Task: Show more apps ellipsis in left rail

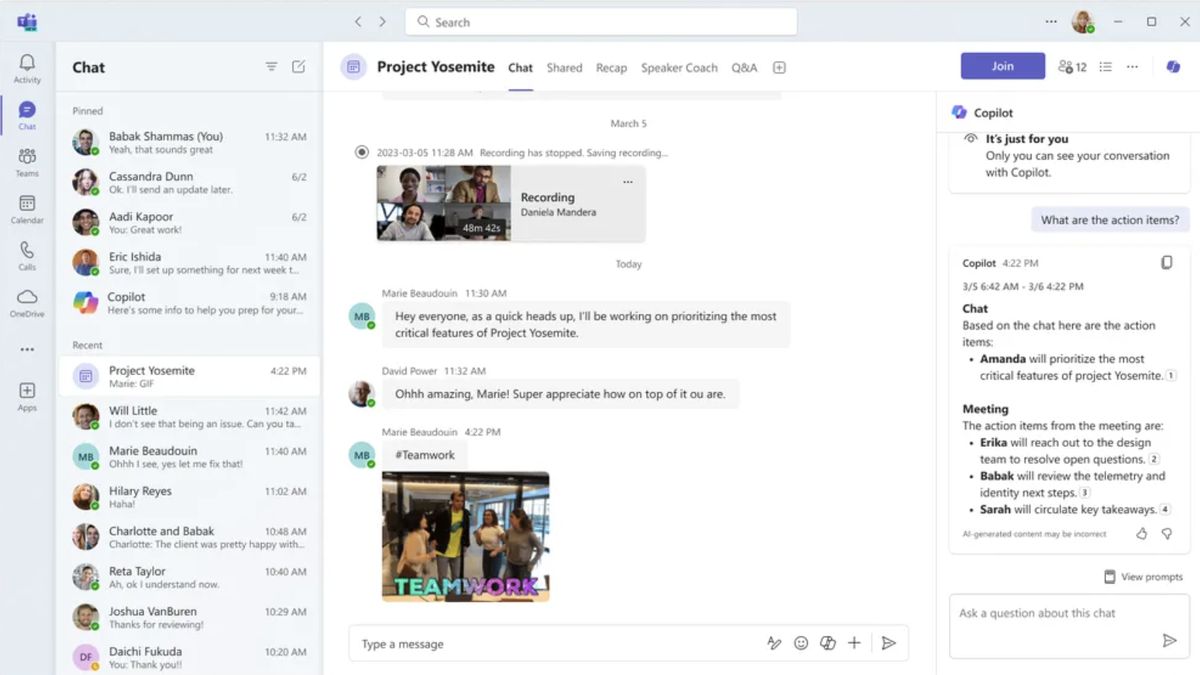Action: pyautogui.click(x=27, y=350)
